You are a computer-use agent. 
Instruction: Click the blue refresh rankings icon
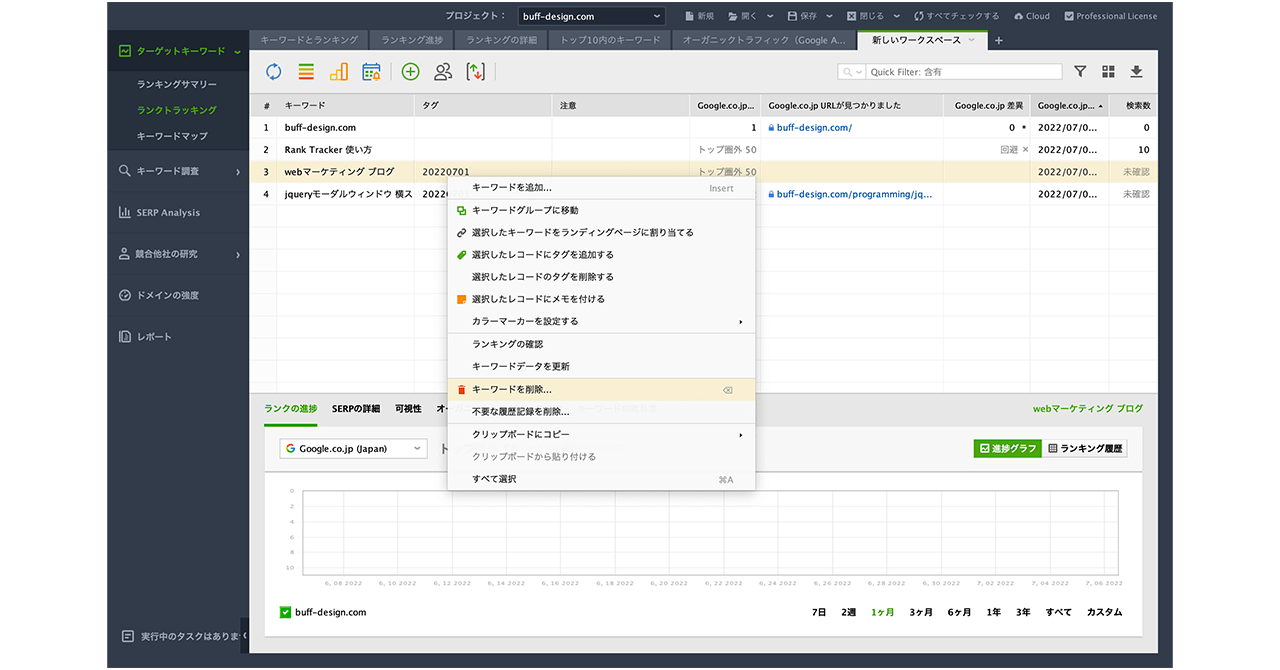pos(273,71)
